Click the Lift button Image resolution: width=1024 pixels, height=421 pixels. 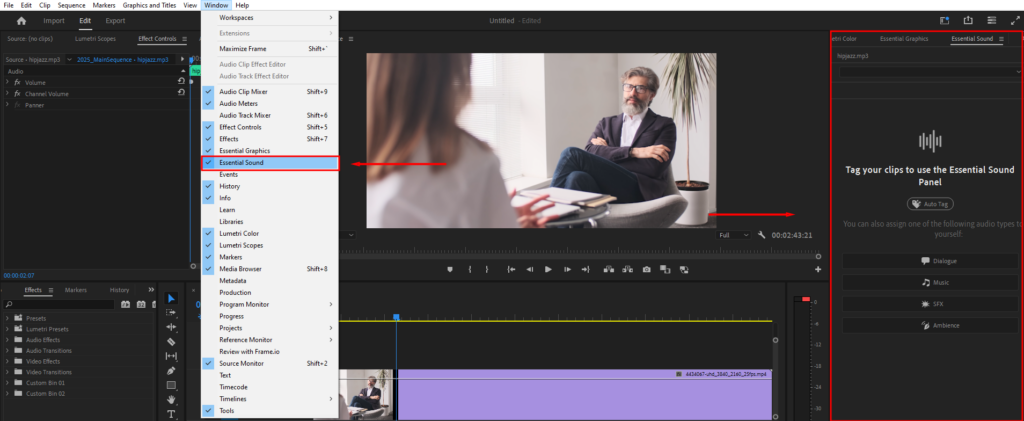609,269
